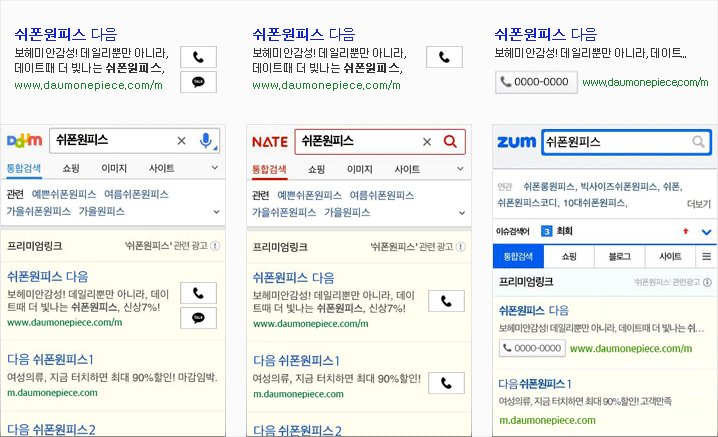Open the 쉬폰원피스 다음 title in the top-right ad preview
Image resolution: width=718 pixels, height=437 pixels.
(x=545, y=34)
